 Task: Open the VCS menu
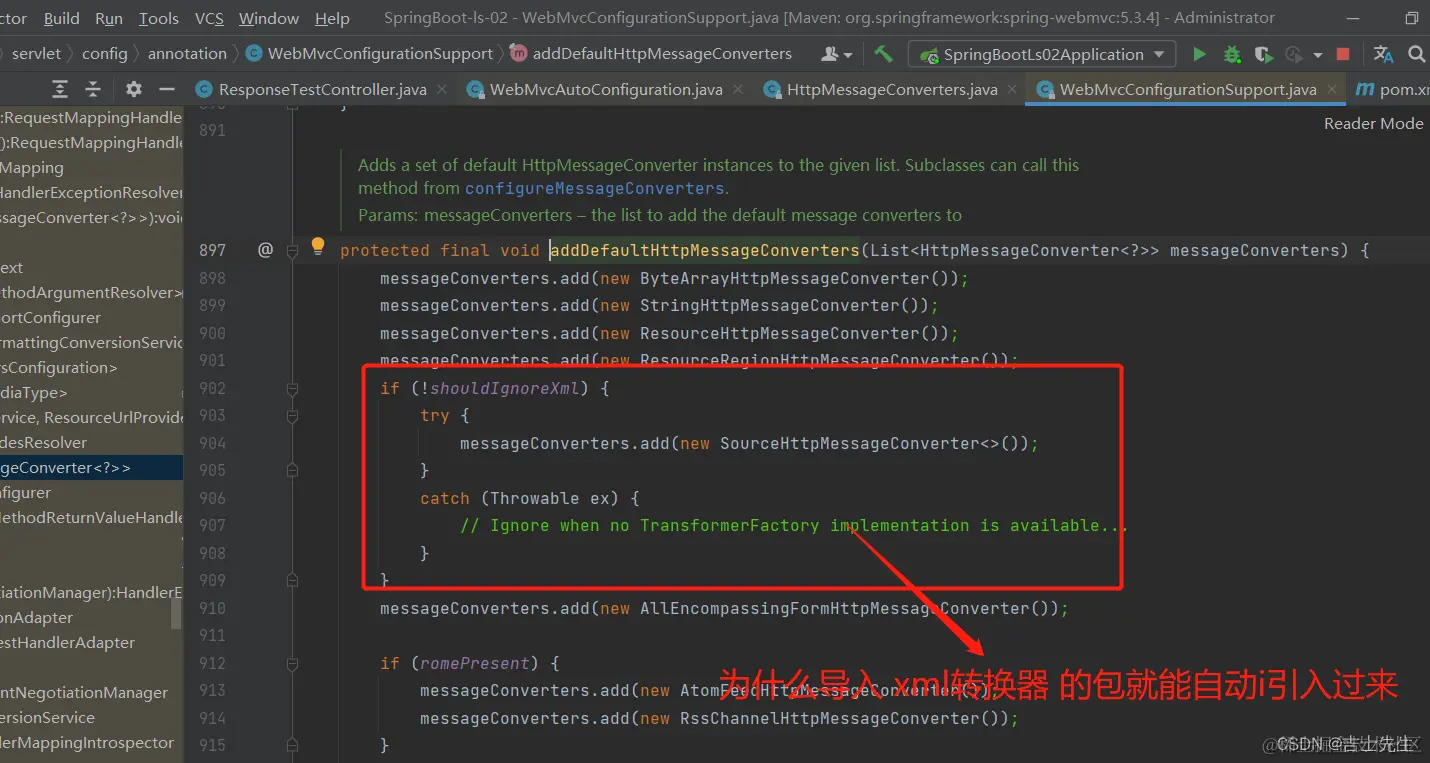point(209,18)
